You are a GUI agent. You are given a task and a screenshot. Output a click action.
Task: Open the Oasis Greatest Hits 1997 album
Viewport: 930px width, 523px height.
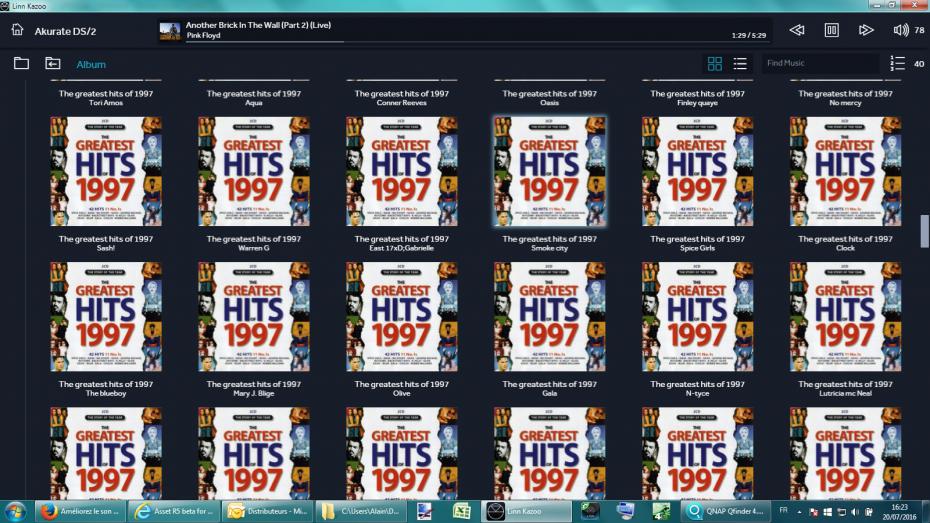(x=549, y=157)
